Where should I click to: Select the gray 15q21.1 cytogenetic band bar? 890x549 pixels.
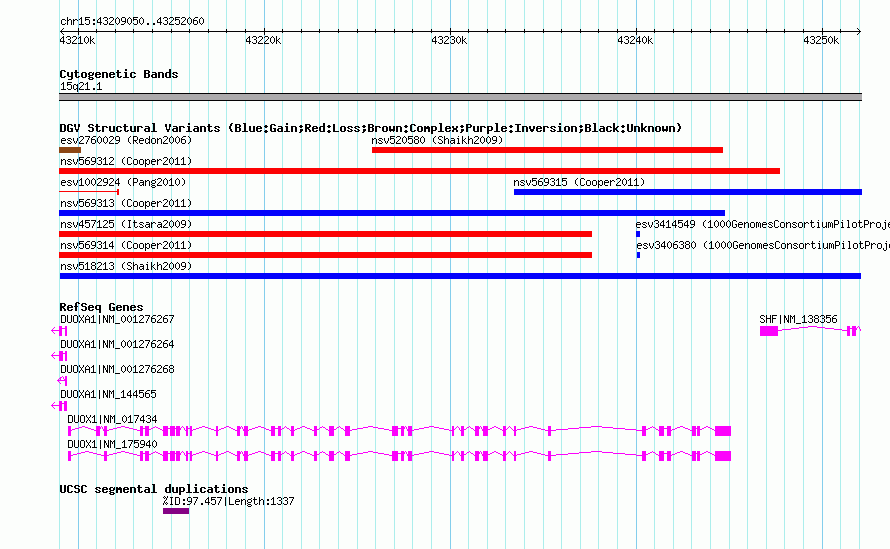tap(460, 97)
